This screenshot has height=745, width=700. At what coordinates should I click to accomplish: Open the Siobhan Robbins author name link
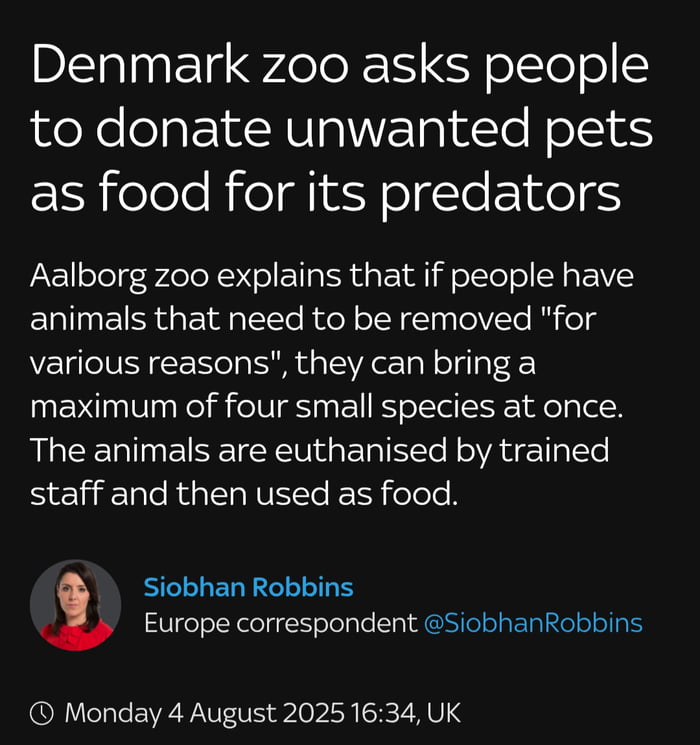(249, 587)
